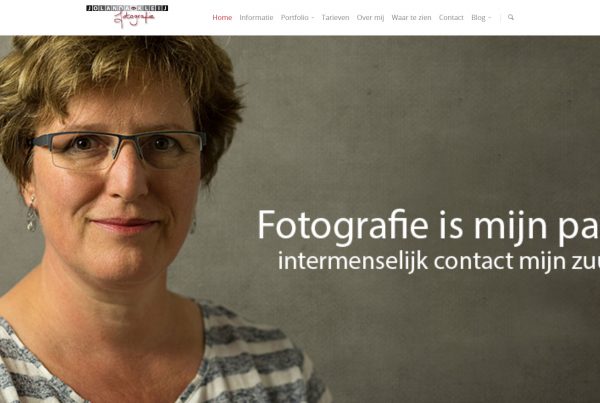Go to the Home menu item
600x403 pixels.
tap(222, 18)
